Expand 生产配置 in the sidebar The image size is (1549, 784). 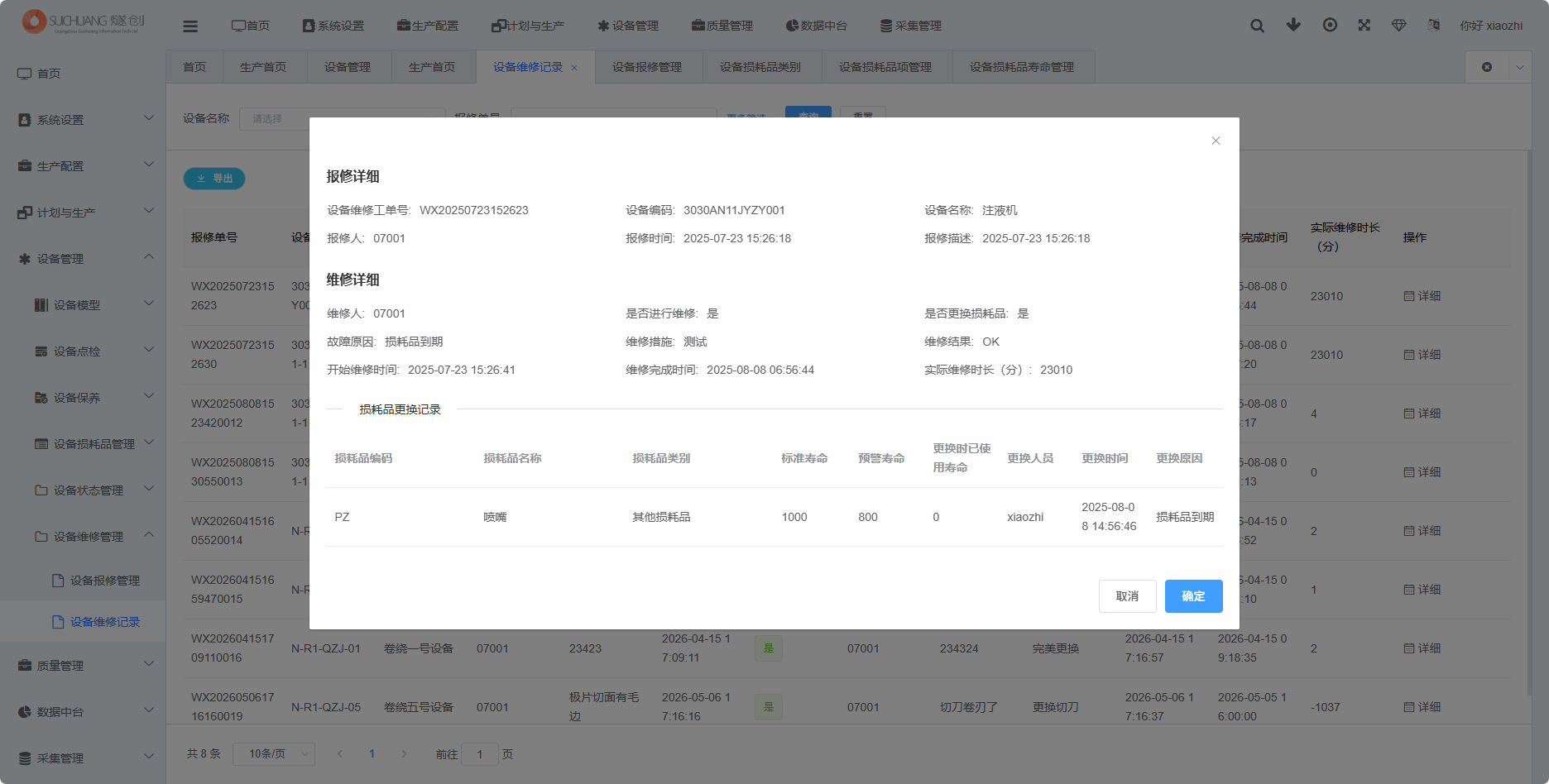pos(83,166)
